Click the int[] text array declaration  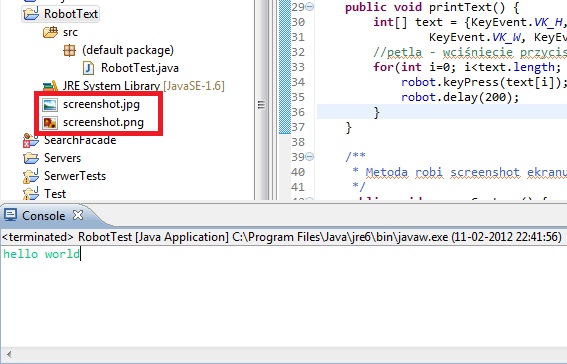click(x=469, y=22)
